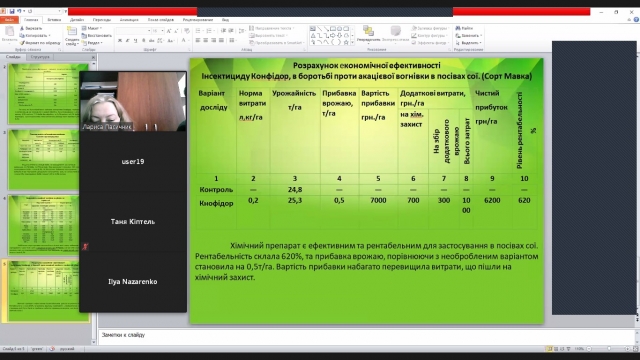
Task: Open the Section (Раздел) dropdown
Action: coord(92,42)
